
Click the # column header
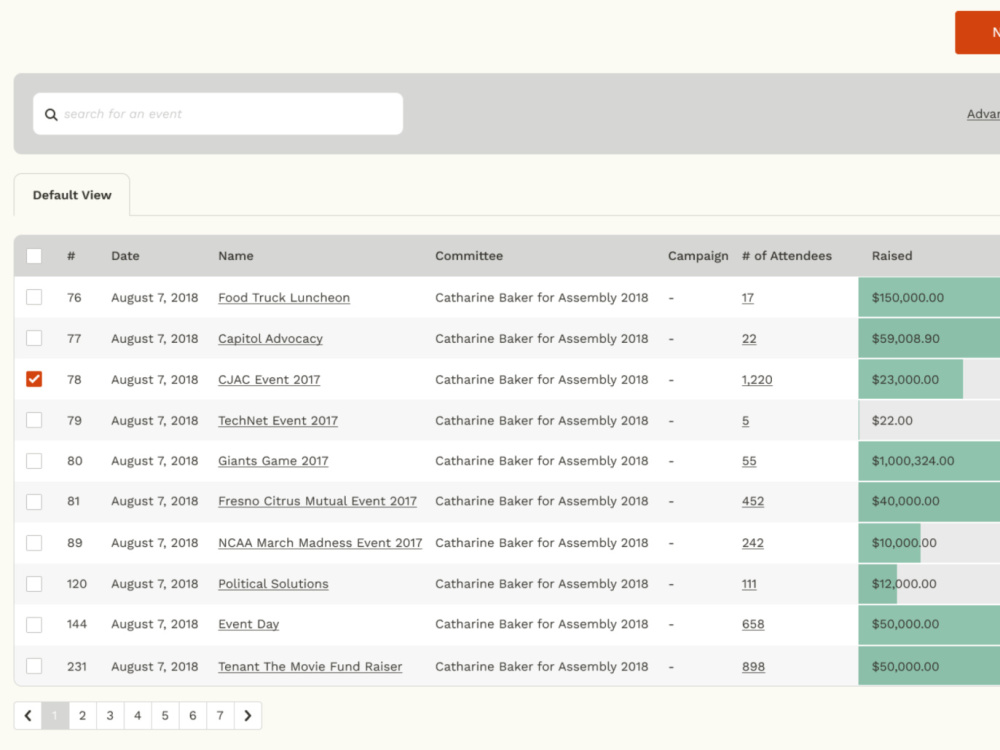[x=71, y=256]
